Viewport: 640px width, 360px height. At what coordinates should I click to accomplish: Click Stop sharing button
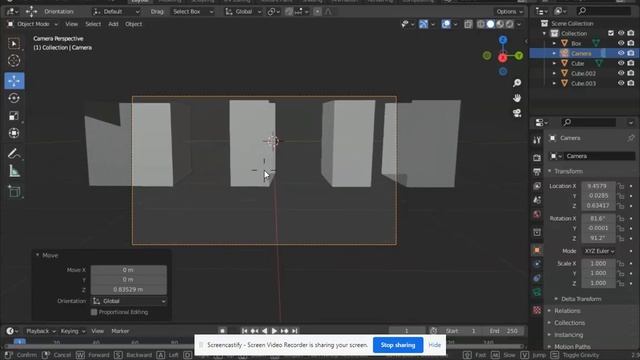tap(398, 345)
